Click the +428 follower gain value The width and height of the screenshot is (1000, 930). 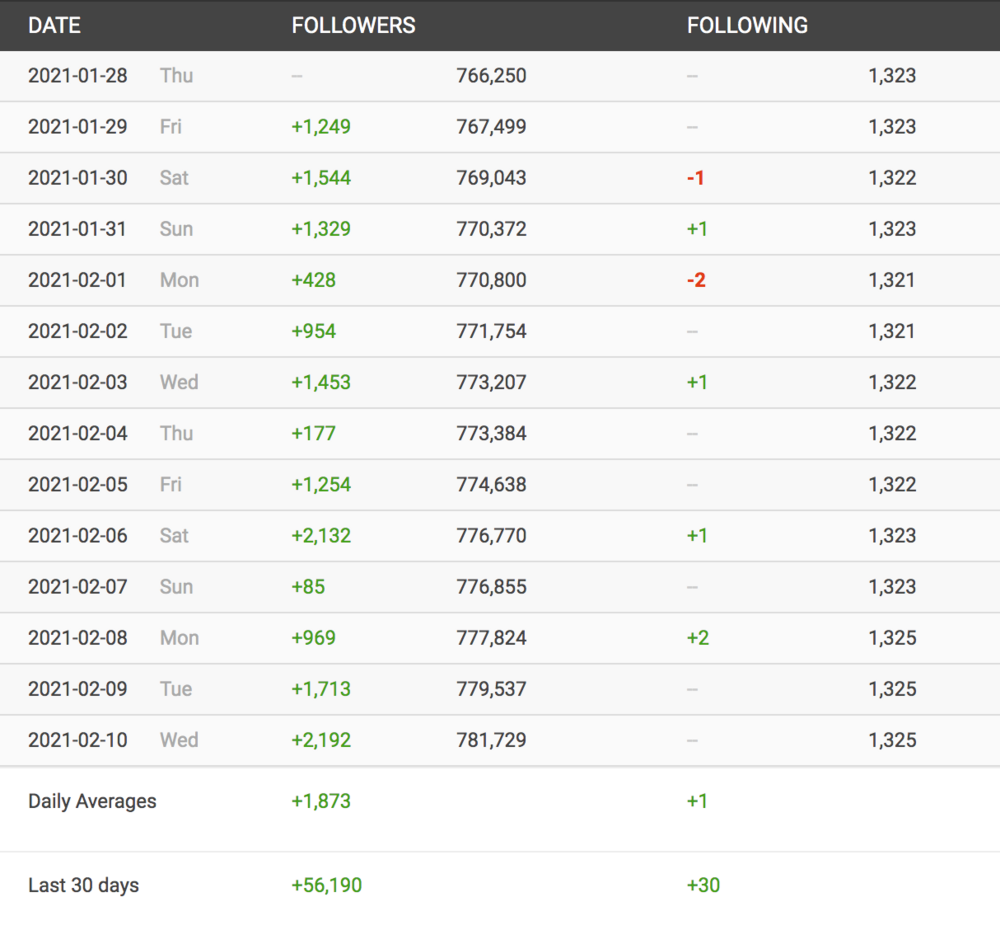pyautogui.click(x=313, y=280)
